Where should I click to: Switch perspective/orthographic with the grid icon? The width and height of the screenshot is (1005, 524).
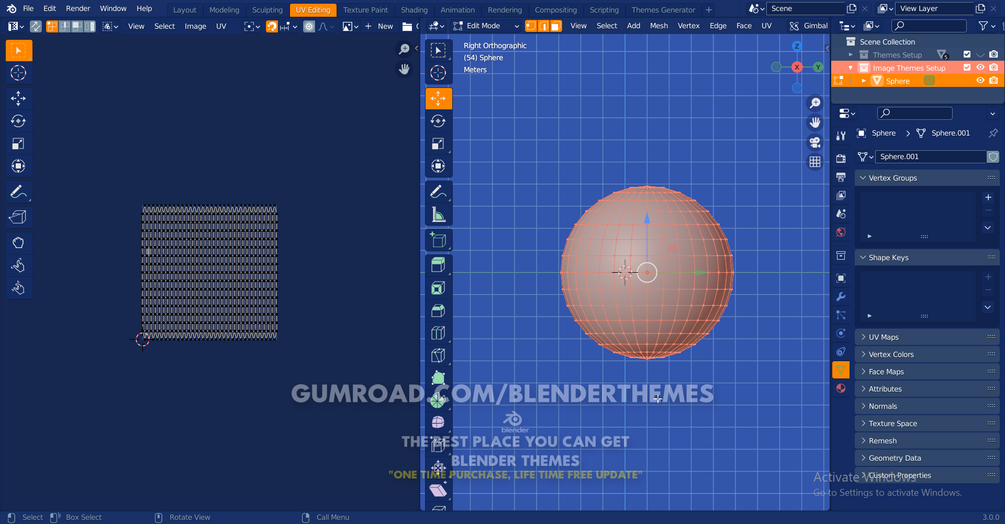click(815, 162)
